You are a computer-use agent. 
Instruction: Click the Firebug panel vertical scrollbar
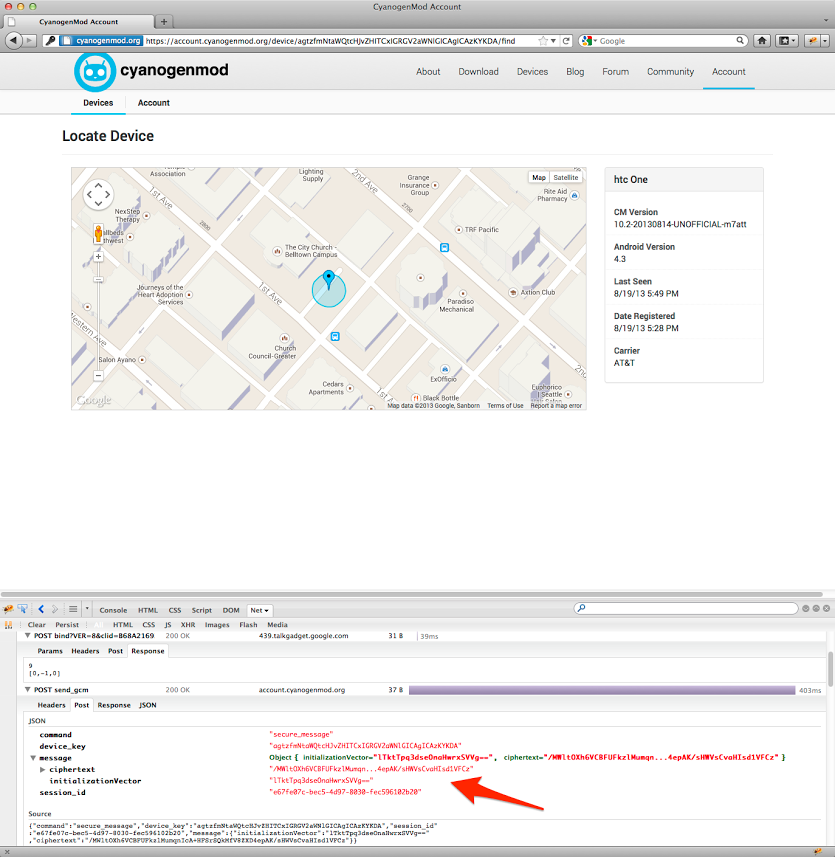[x=831, y=670]
